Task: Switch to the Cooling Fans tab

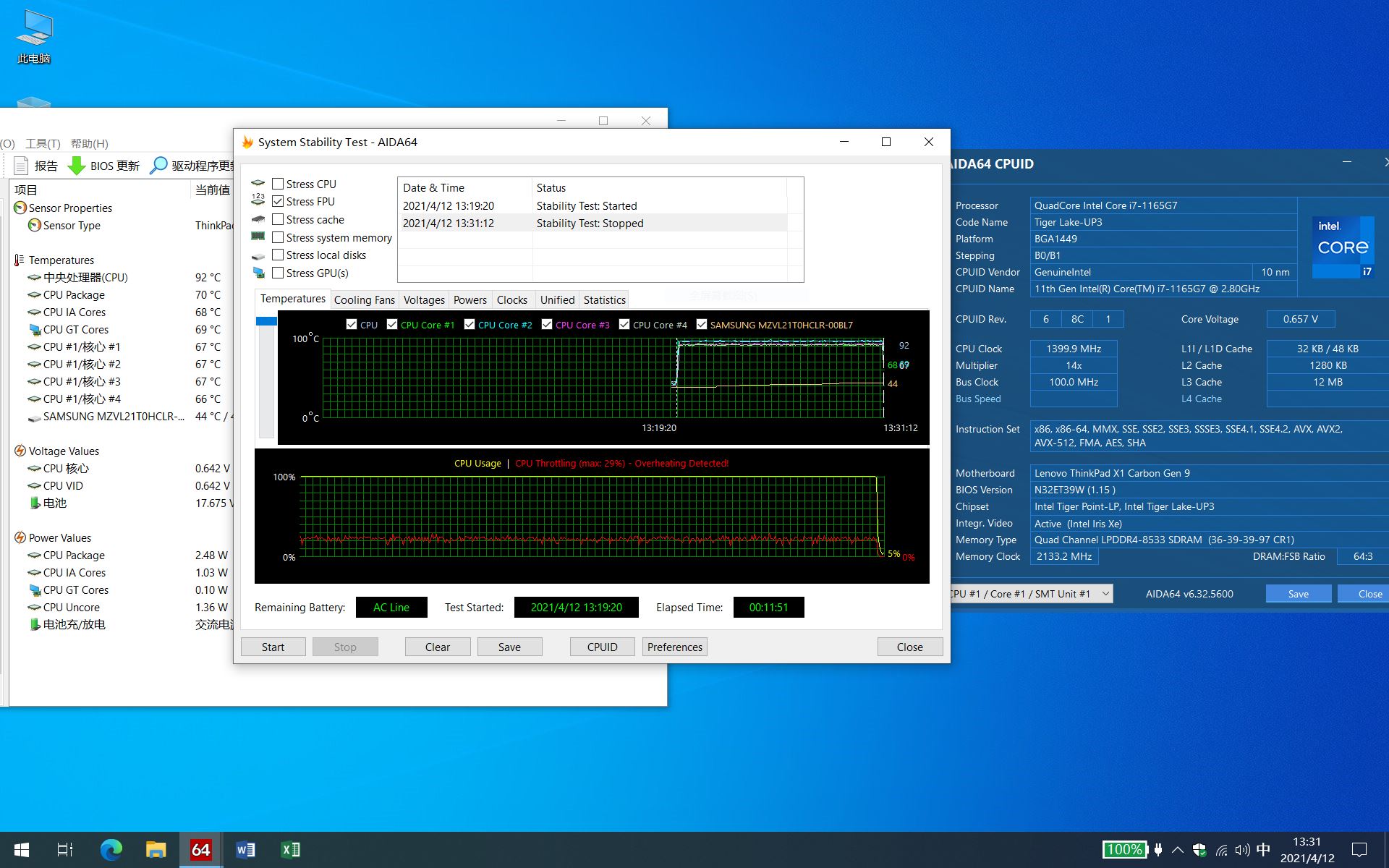Action: (x=365, y=299)
